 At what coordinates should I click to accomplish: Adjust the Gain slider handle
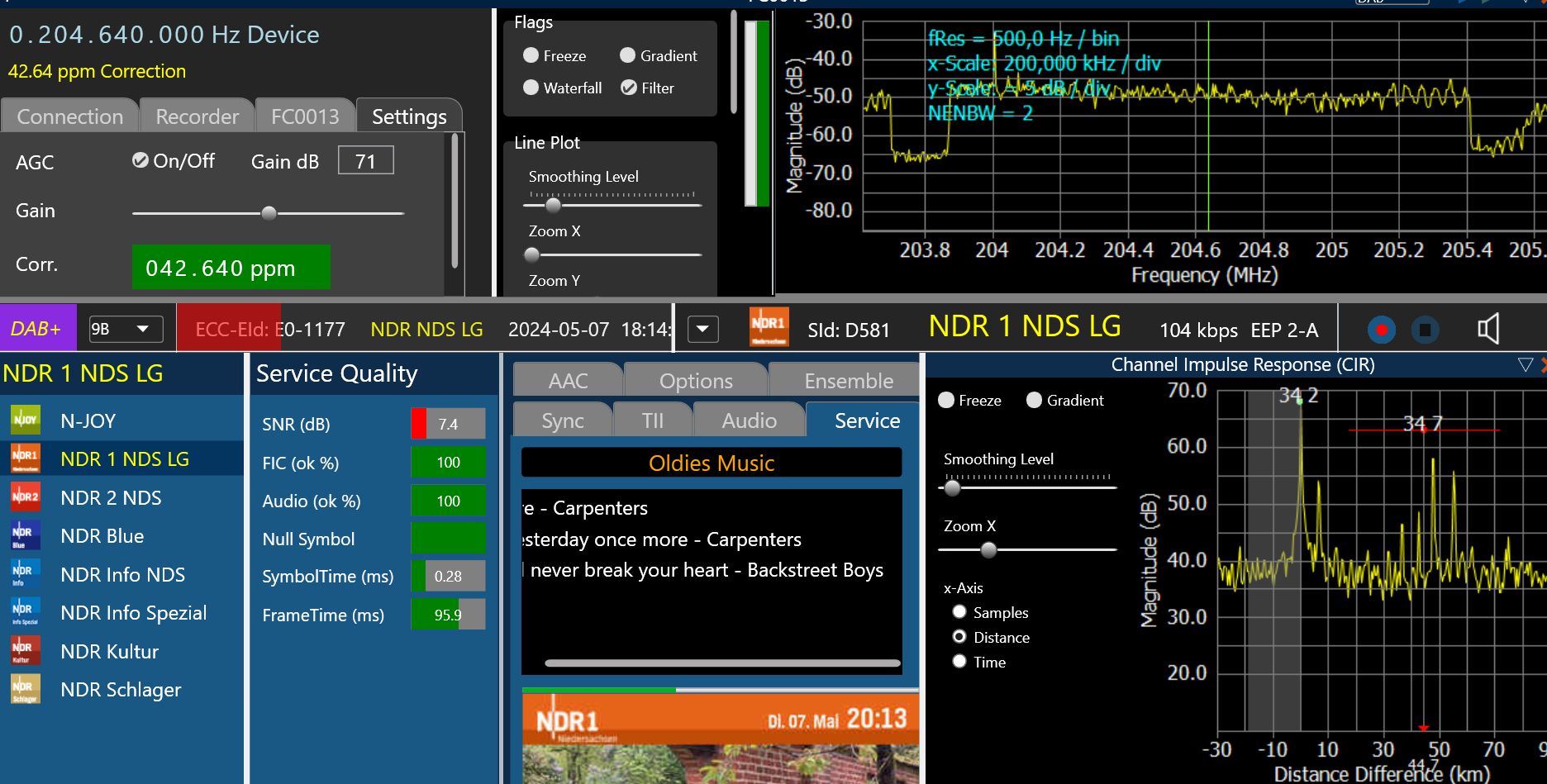click(x=269, y=213)
